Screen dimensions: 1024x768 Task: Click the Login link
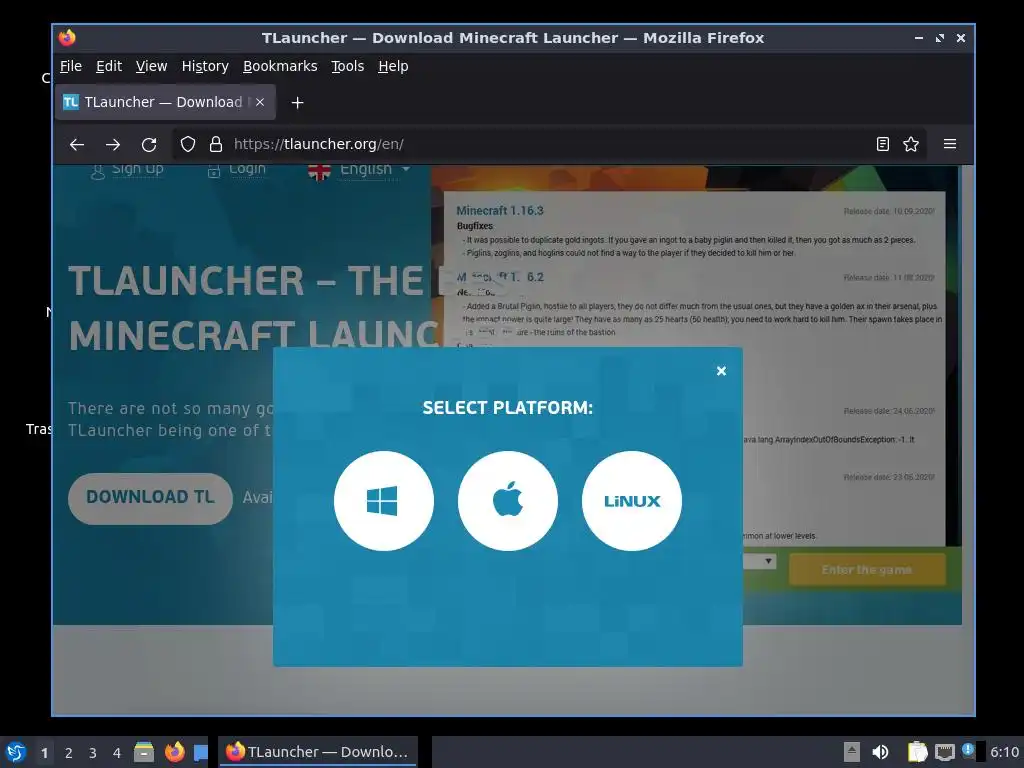pyautogui.click(x=236, y=170)
